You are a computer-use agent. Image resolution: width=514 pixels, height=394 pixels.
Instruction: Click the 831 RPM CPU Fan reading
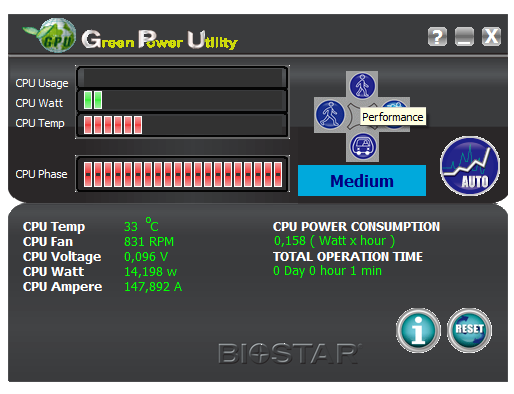point(149,241)
